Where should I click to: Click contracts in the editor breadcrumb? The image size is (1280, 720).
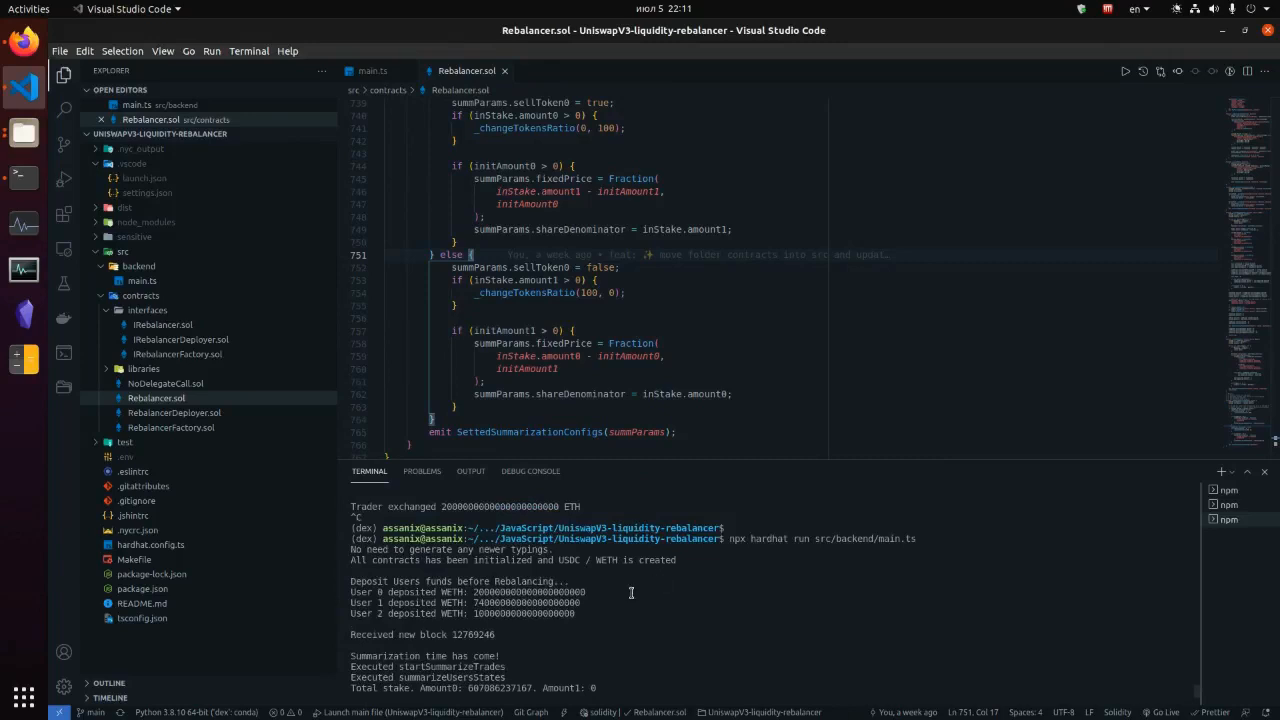(x=388, y=90)
